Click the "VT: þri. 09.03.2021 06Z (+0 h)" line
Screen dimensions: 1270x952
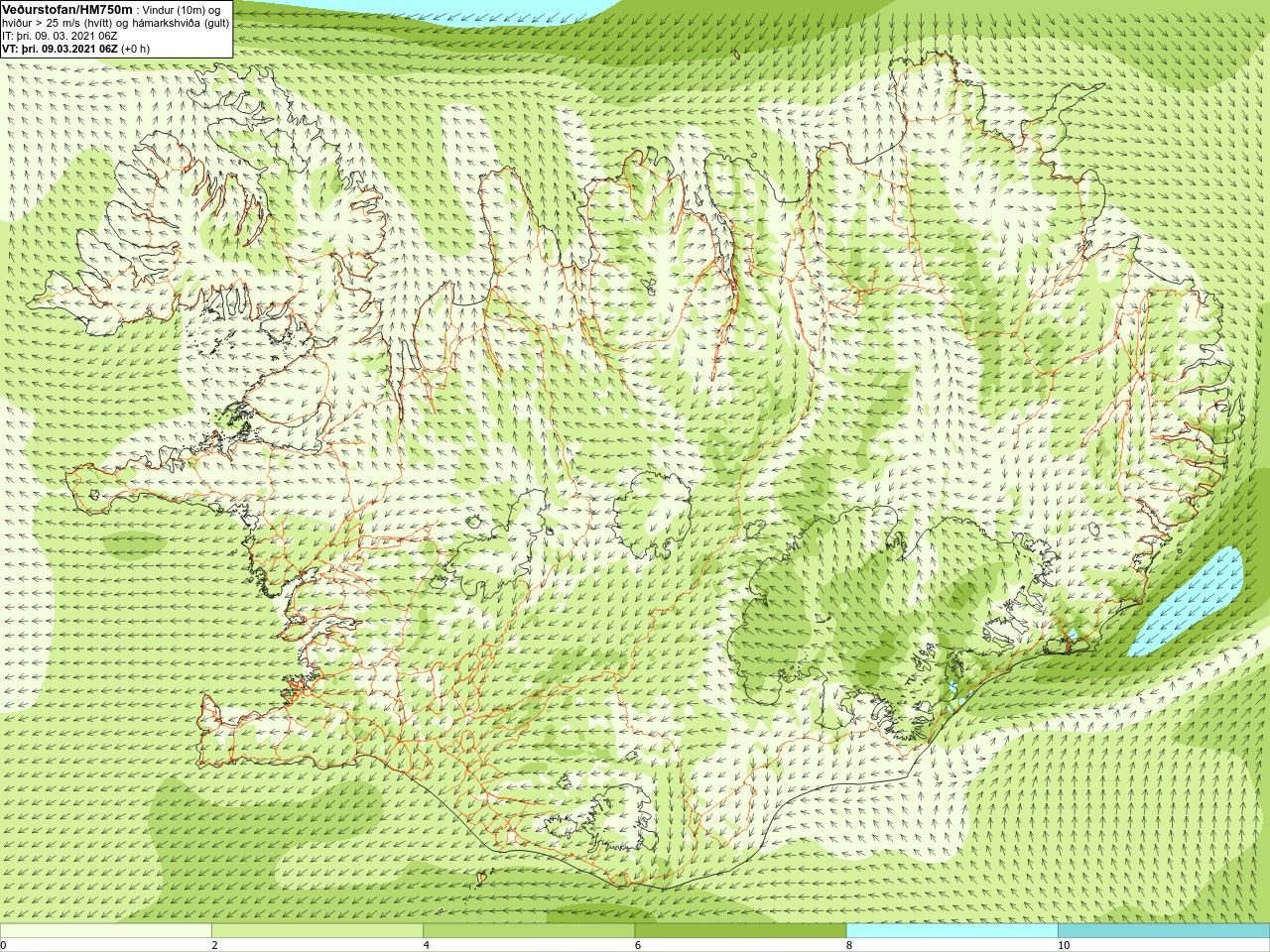point(76,49)
